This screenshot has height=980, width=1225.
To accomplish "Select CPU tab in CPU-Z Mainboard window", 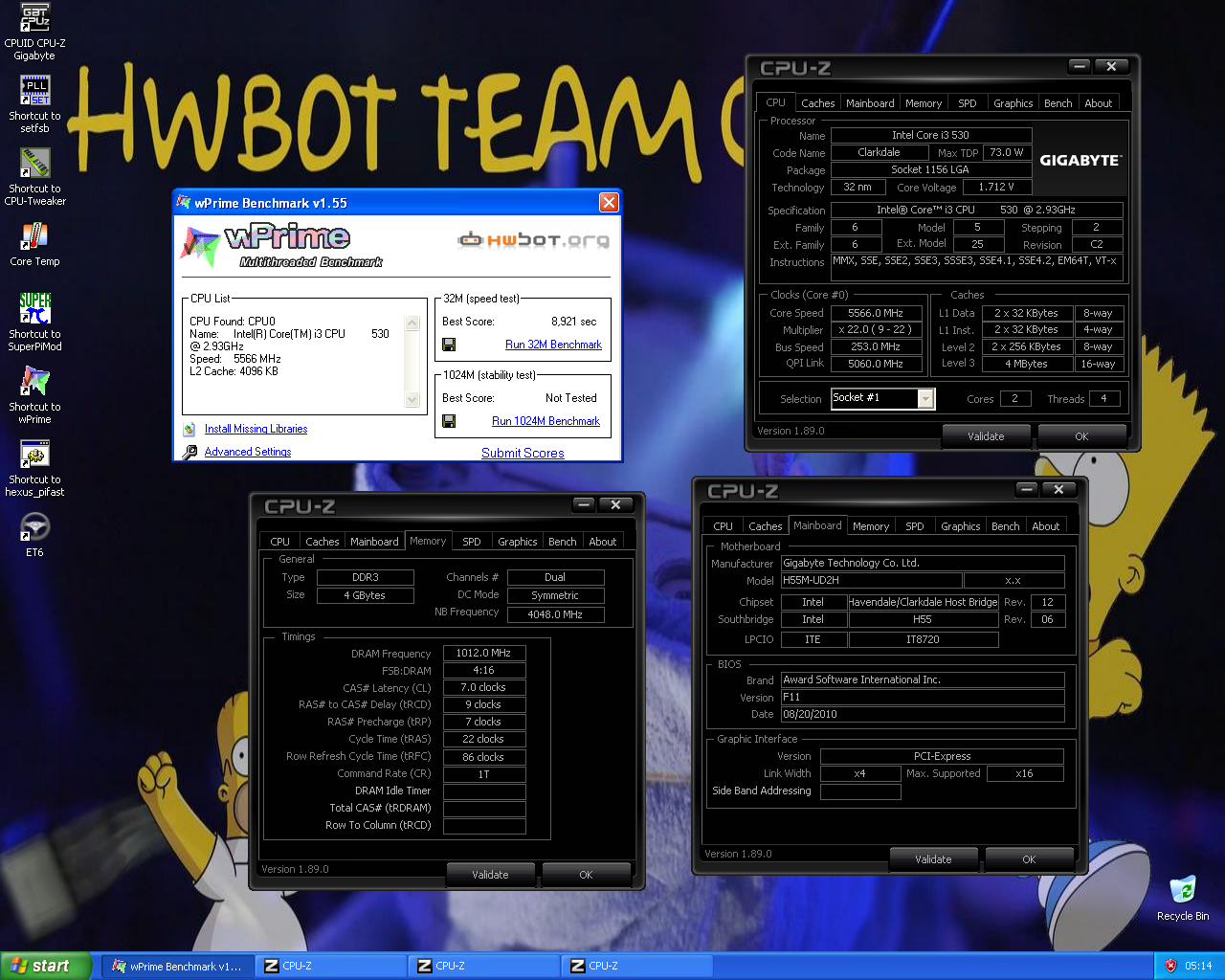I will [x=723, y=526].
